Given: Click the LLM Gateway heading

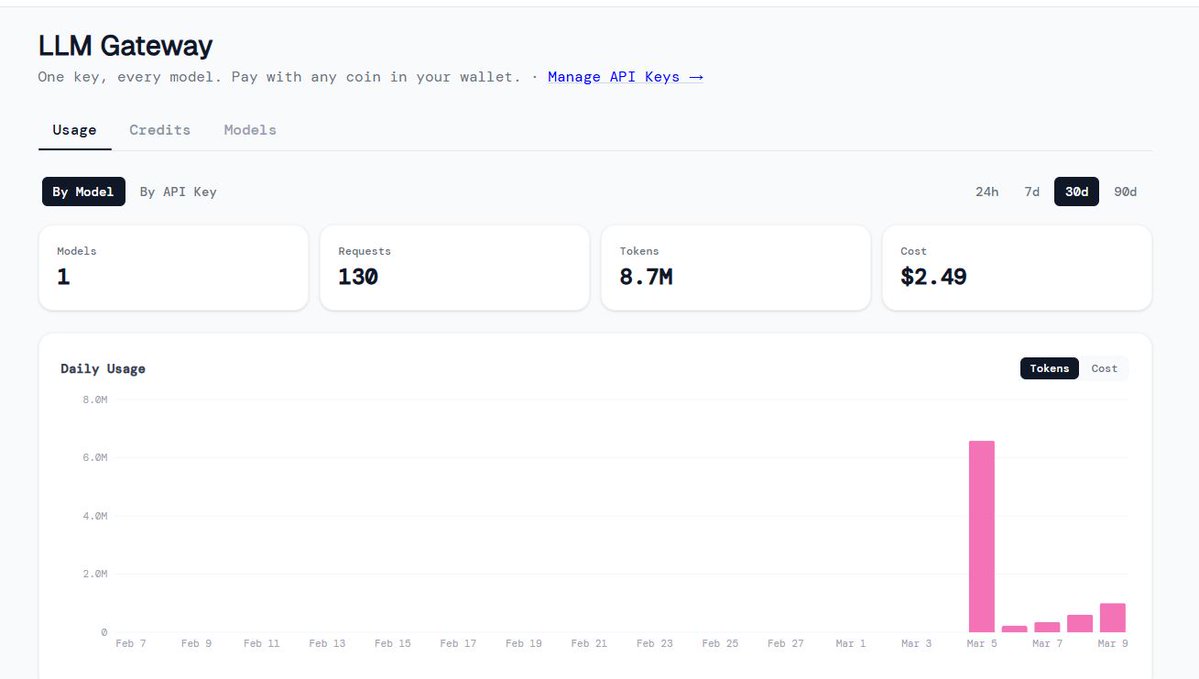Looking at the screenshot, I should click(125, 45).
